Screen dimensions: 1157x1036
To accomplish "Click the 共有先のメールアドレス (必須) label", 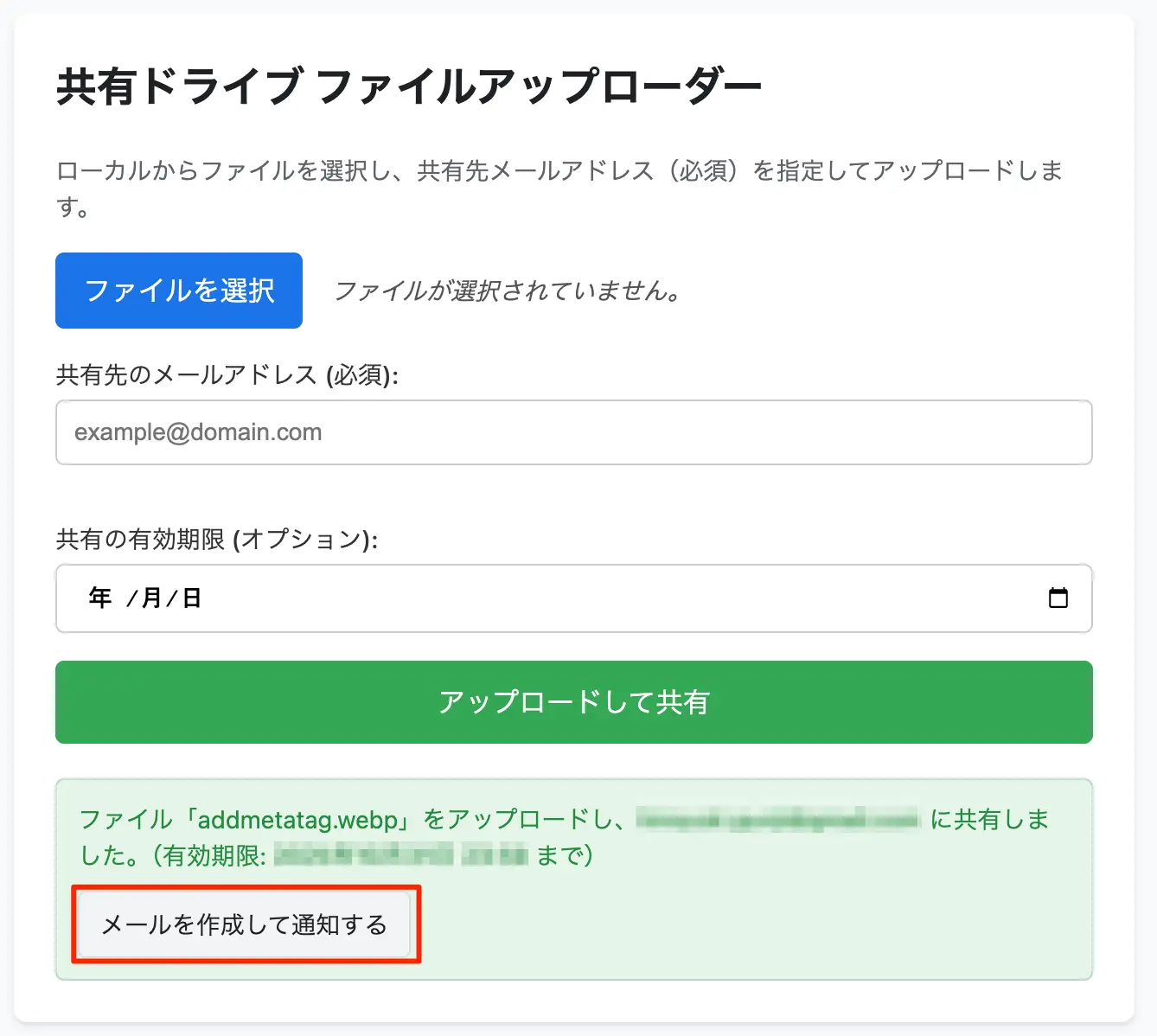I will 227,374.
